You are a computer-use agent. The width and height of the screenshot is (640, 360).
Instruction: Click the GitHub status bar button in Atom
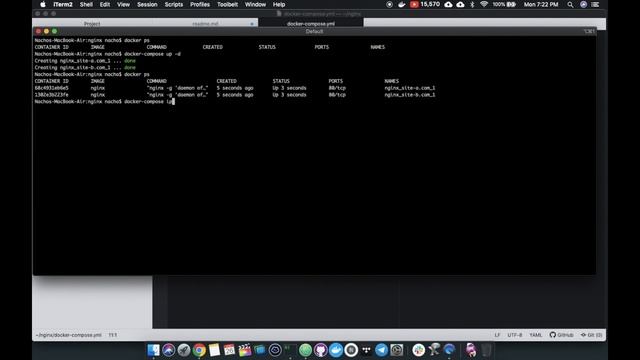point(561,335)
